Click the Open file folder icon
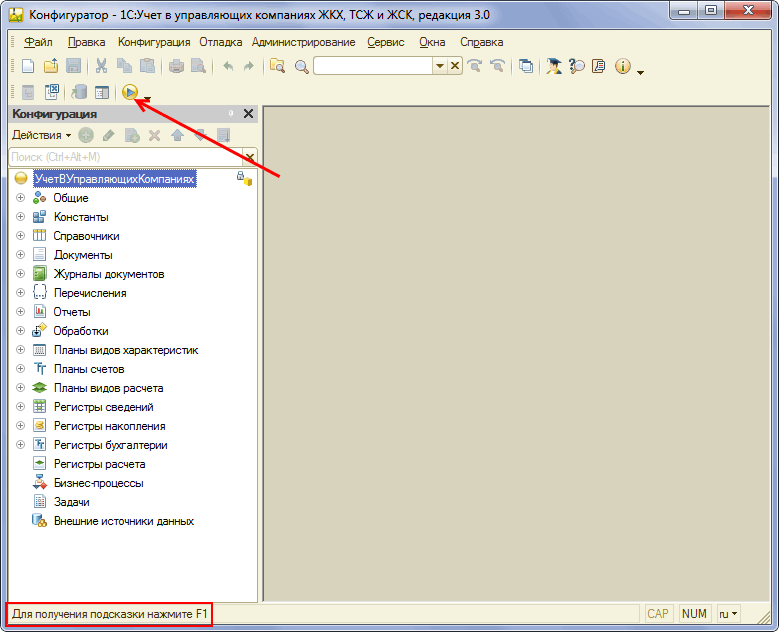 click(x=51, y=66)
